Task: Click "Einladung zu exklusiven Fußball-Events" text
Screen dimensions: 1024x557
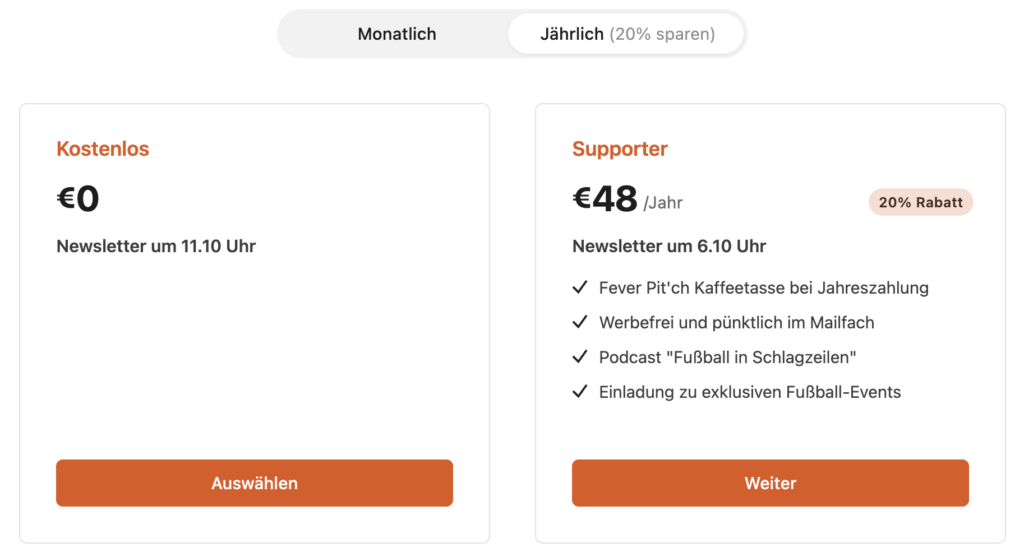Action: click(750, 392)
